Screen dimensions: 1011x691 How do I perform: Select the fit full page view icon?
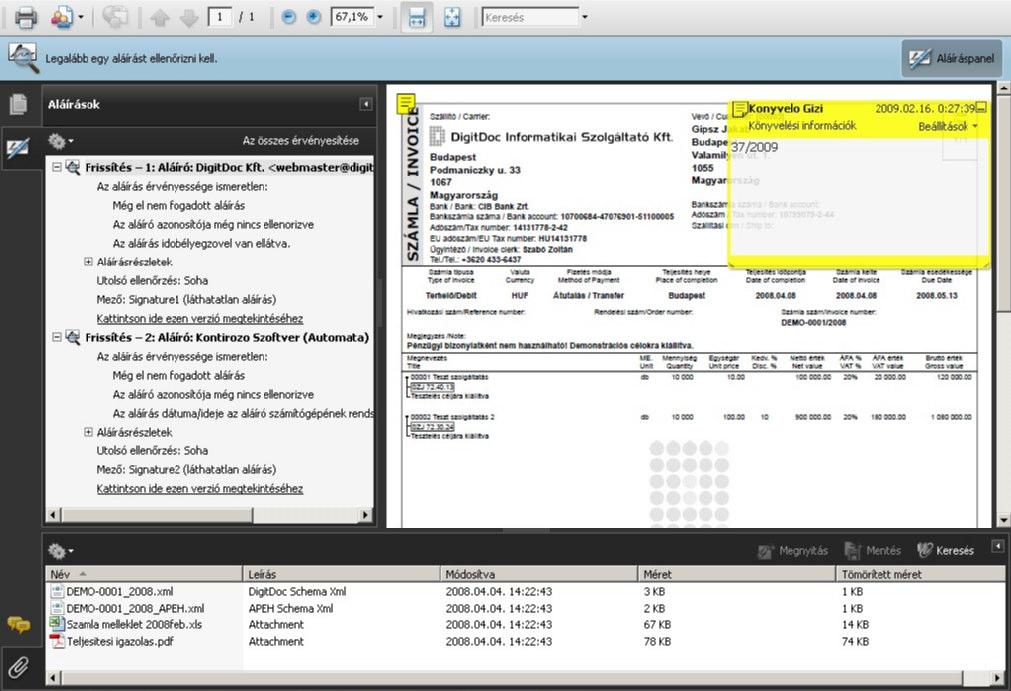pos(452,17)
